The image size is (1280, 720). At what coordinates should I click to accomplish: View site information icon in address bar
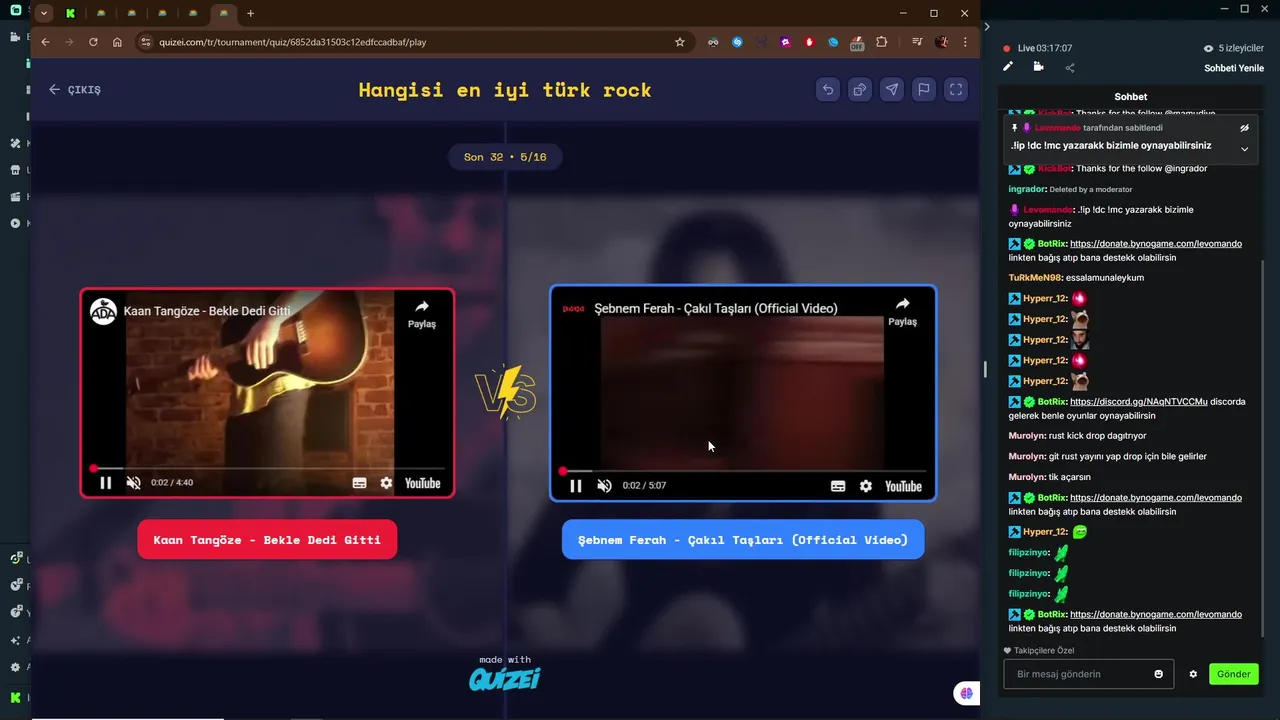coord(145,42)
